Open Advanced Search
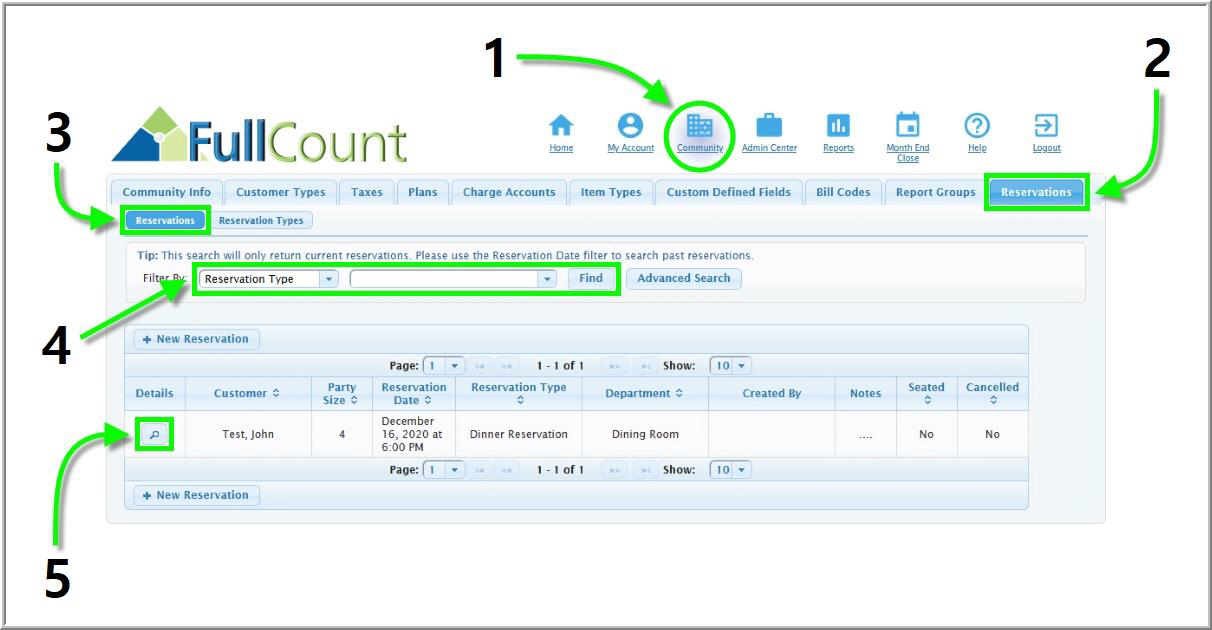1212x630 pixels. point(683,278)
